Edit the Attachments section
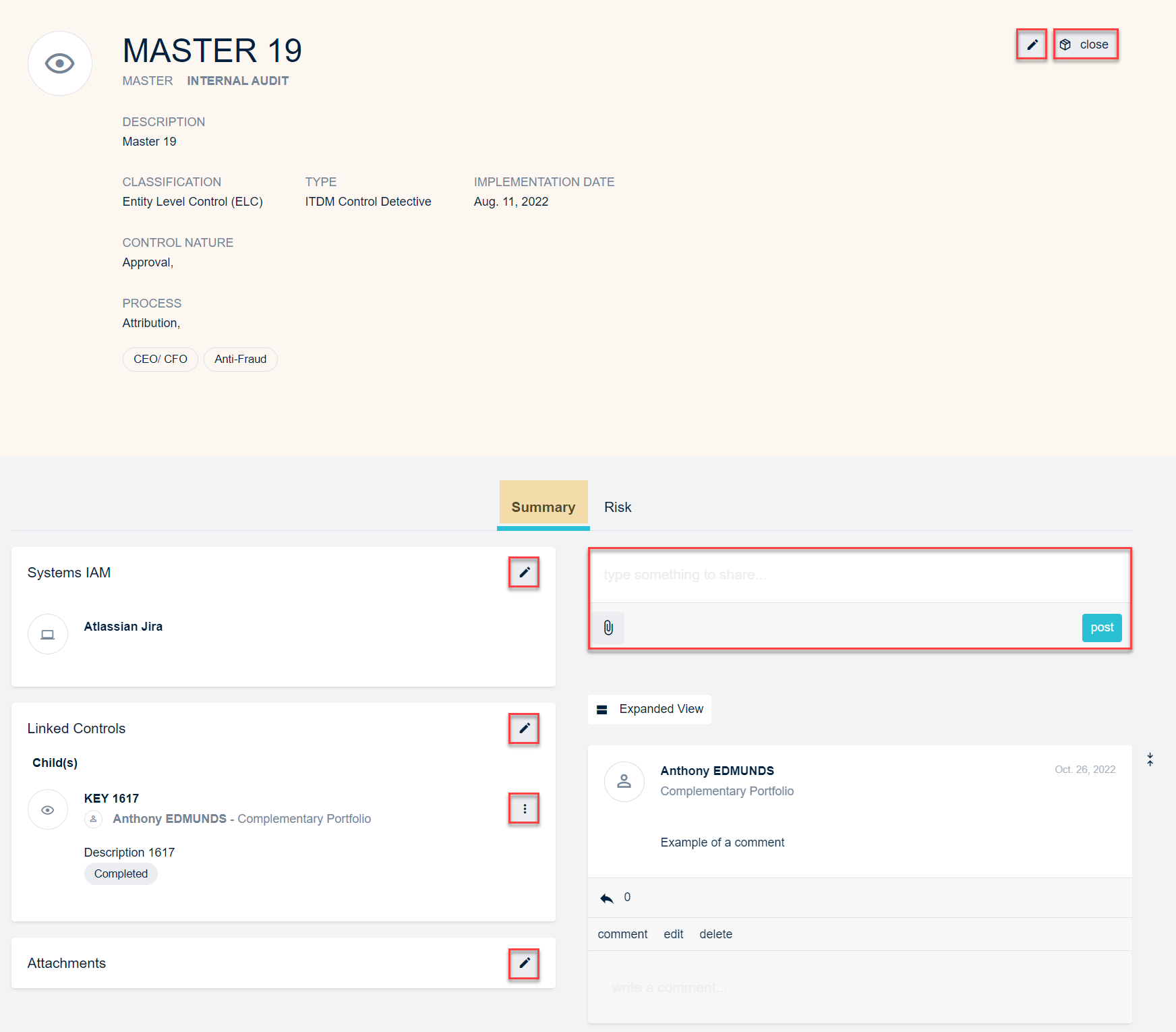The image size is (1176, 1032). 524,963
